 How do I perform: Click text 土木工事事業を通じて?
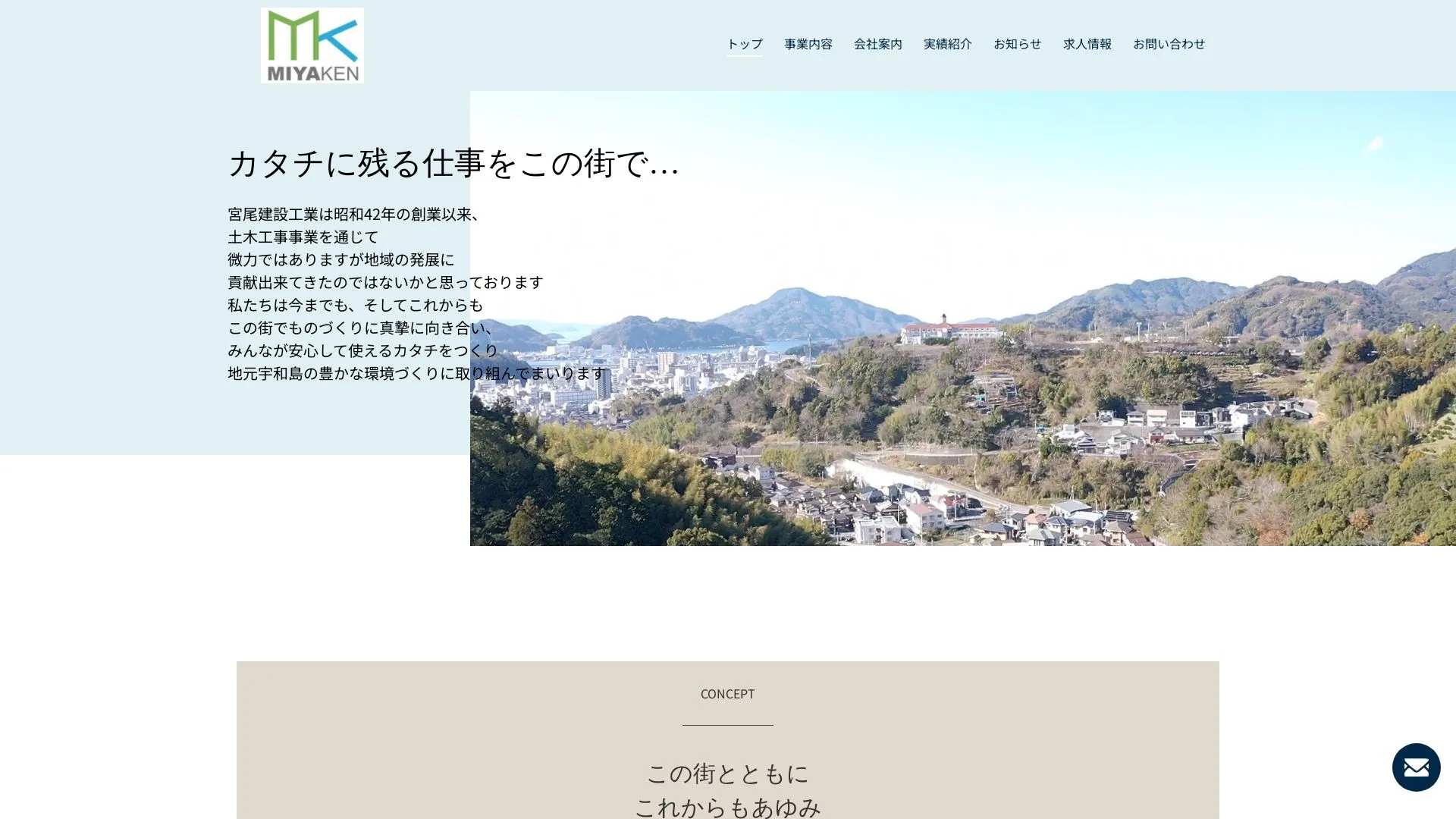point(303,237)
